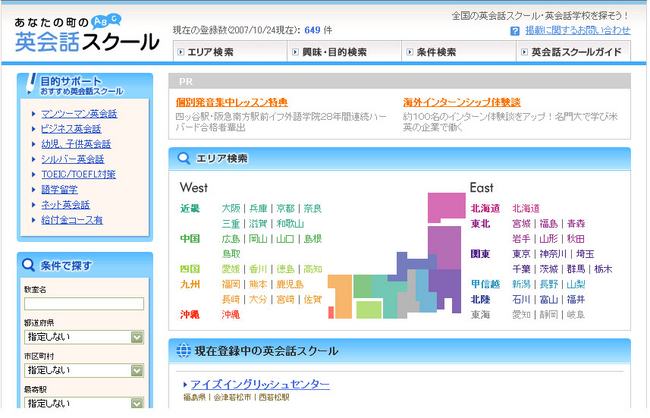Viewport: 650px width, 418px height.
Task: Select 秋田 prefecture link
Action: pos(576,239)
